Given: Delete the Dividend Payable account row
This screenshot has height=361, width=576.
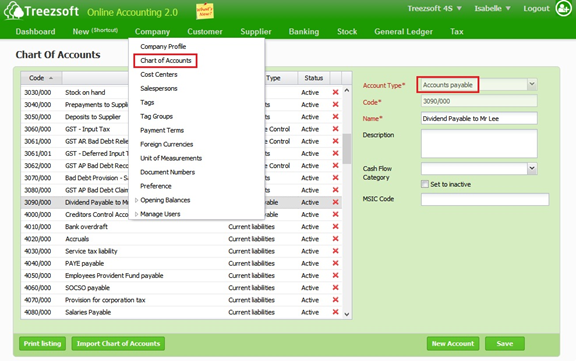Looking at the screenshot, I should (x=335, y=202).
